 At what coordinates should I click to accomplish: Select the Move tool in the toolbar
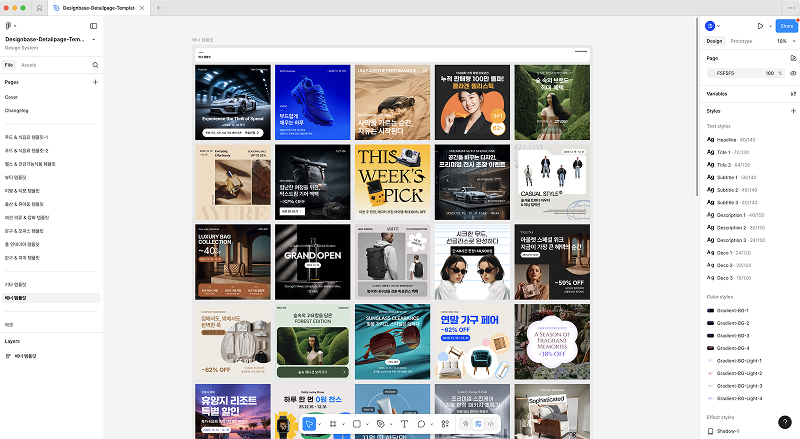click(x=309, y=424)
